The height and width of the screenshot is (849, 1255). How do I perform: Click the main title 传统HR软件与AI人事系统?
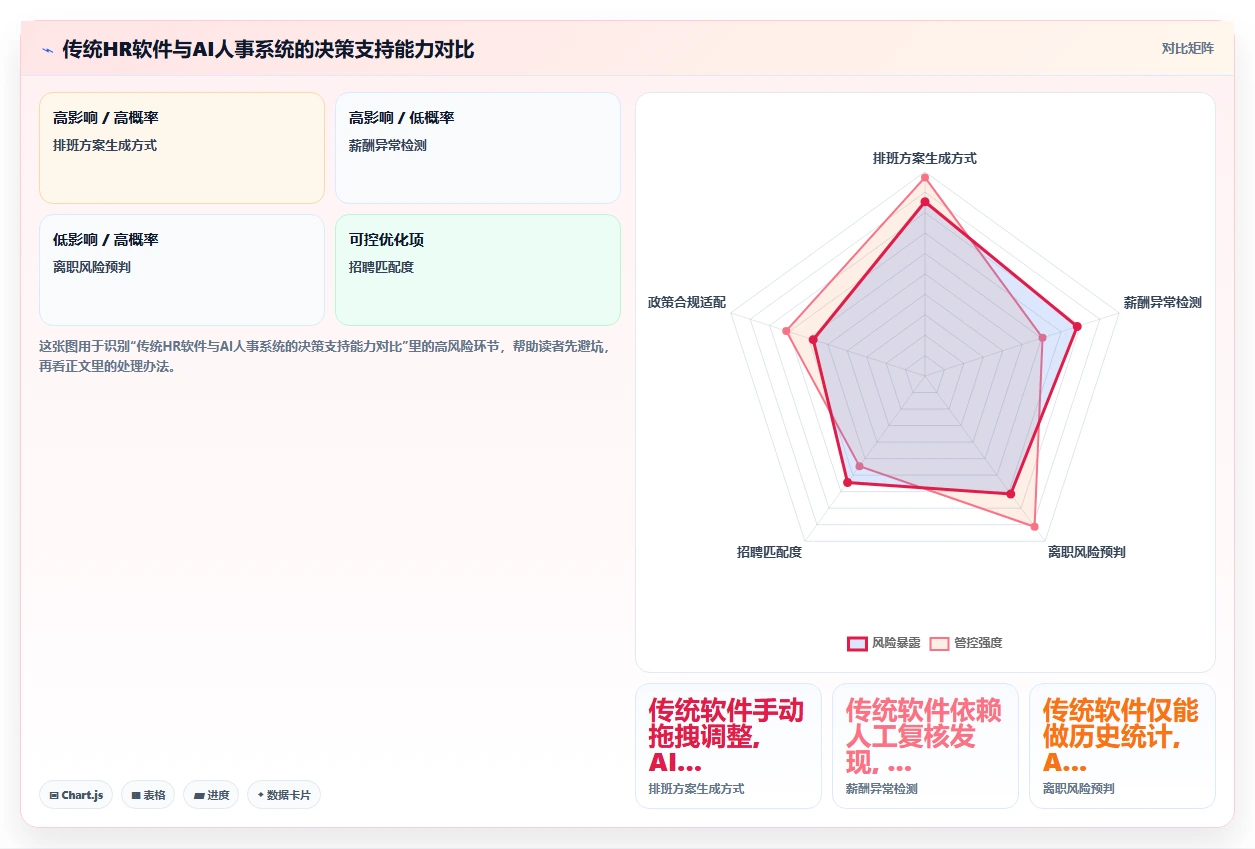268,49
